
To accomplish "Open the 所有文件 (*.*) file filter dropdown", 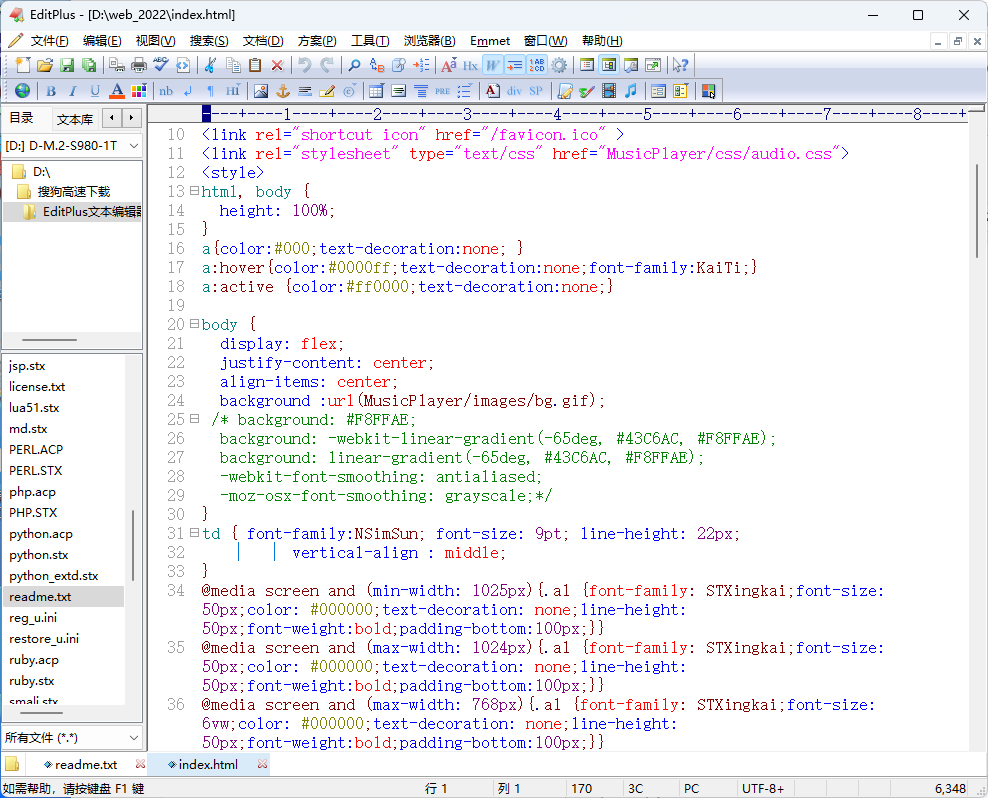I will (x=72, y=737).
